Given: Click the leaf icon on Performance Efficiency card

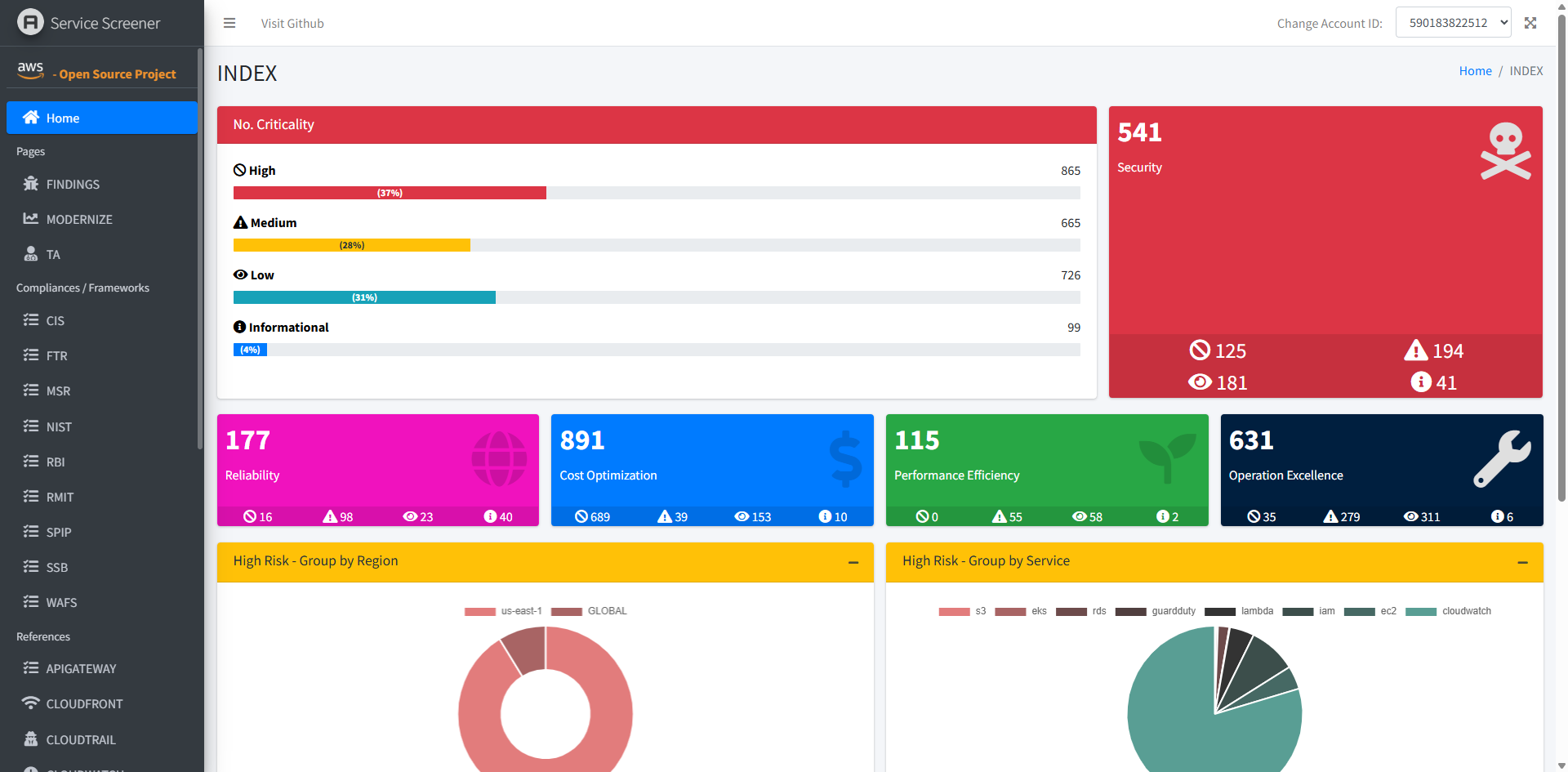Looking at the screenshot, I should pos(1167,456).
